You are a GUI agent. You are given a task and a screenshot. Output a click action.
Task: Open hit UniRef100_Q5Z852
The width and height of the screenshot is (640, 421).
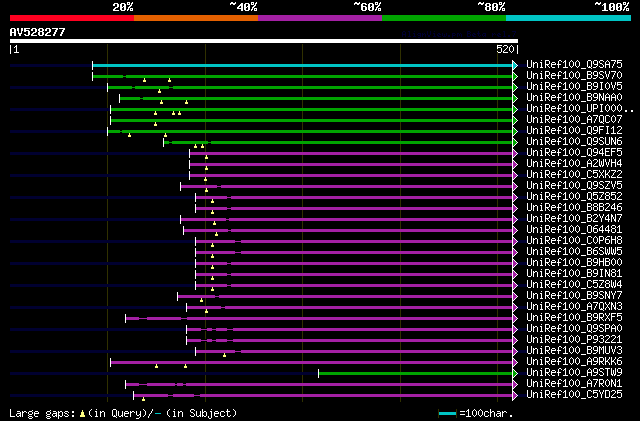[574, 197]
